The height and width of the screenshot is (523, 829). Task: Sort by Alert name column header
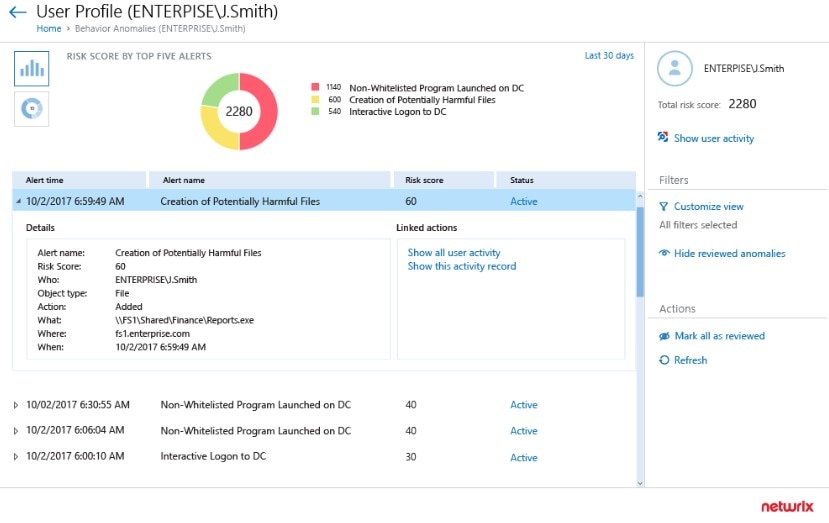pos(270,180)
